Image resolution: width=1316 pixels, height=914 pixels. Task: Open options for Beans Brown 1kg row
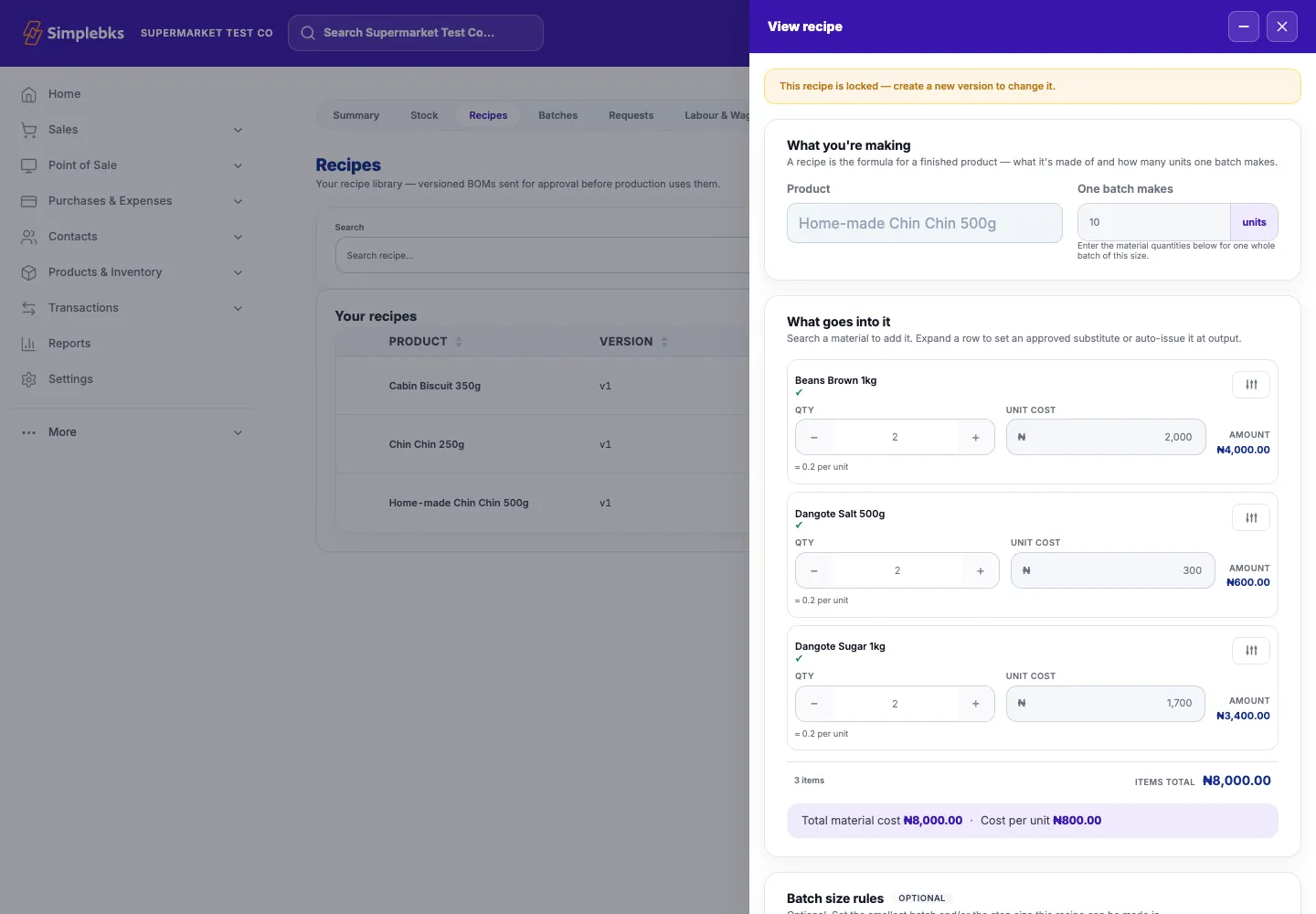[1251, 385]
